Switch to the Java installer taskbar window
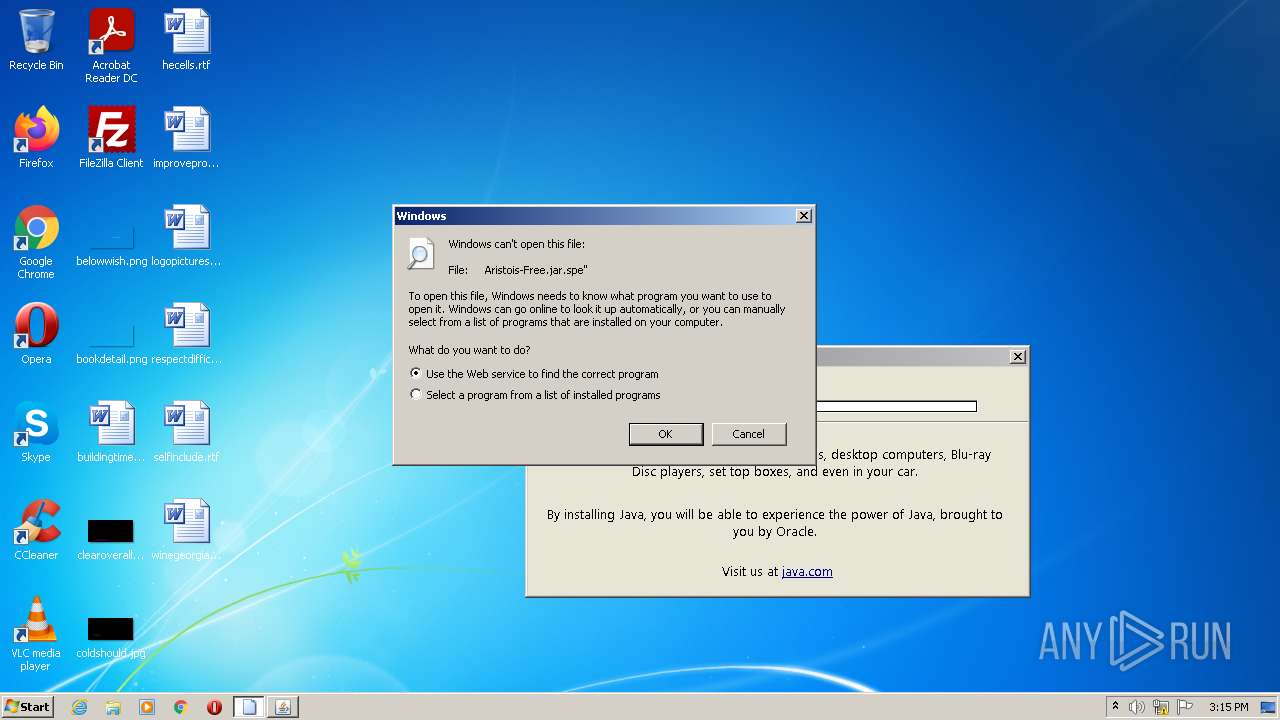1280x720 pixels. click(x=283, y=707)
